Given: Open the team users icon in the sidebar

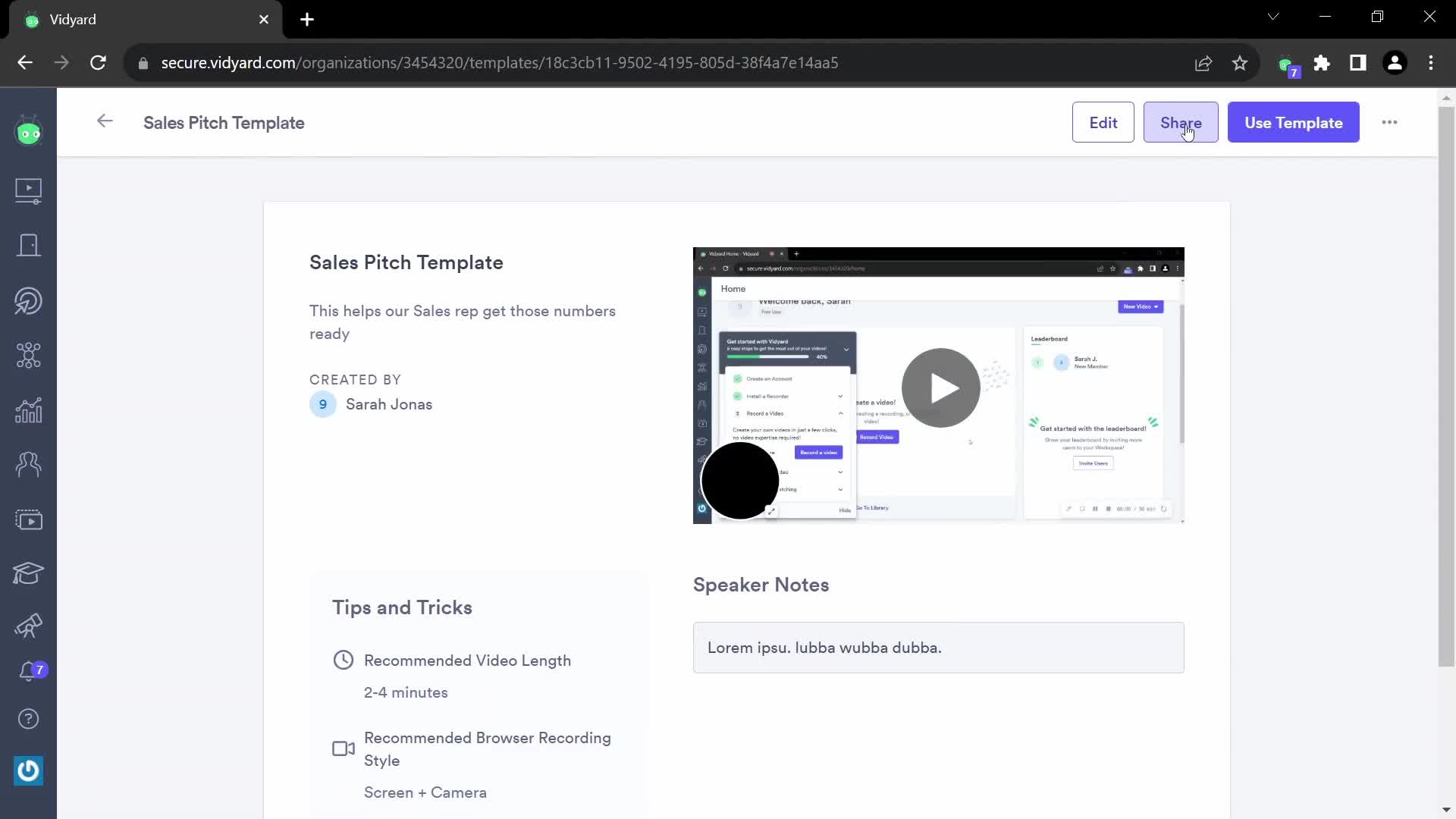Looking at the screenshot, I should pyautogui.click(x=29, y=464).
